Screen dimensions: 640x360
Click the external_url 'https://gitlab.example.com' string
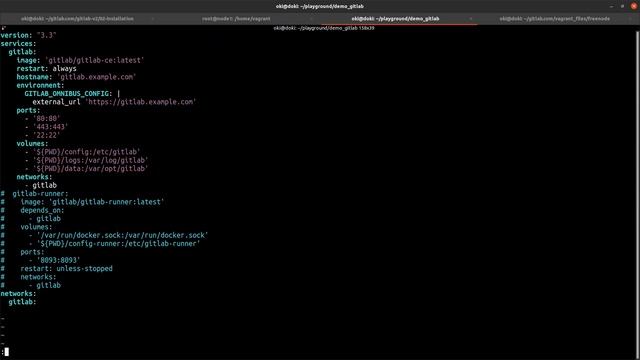coord(140,102)
